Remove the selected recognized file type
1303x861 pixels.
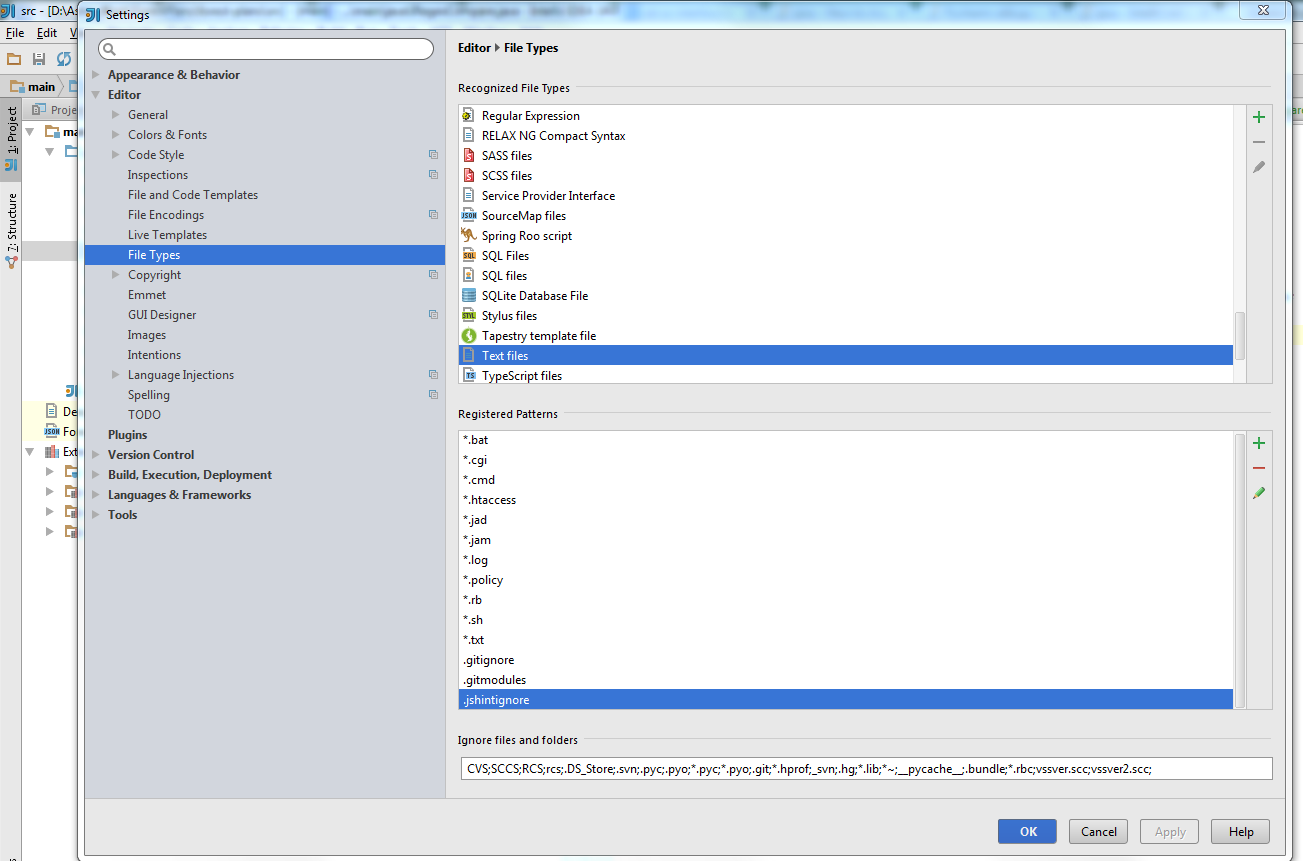pos(1259,142)
